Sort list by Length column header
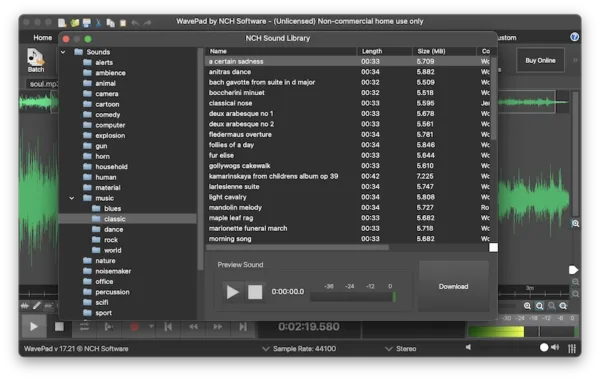This screenshot has width=600, height=380. click(385, 51)
